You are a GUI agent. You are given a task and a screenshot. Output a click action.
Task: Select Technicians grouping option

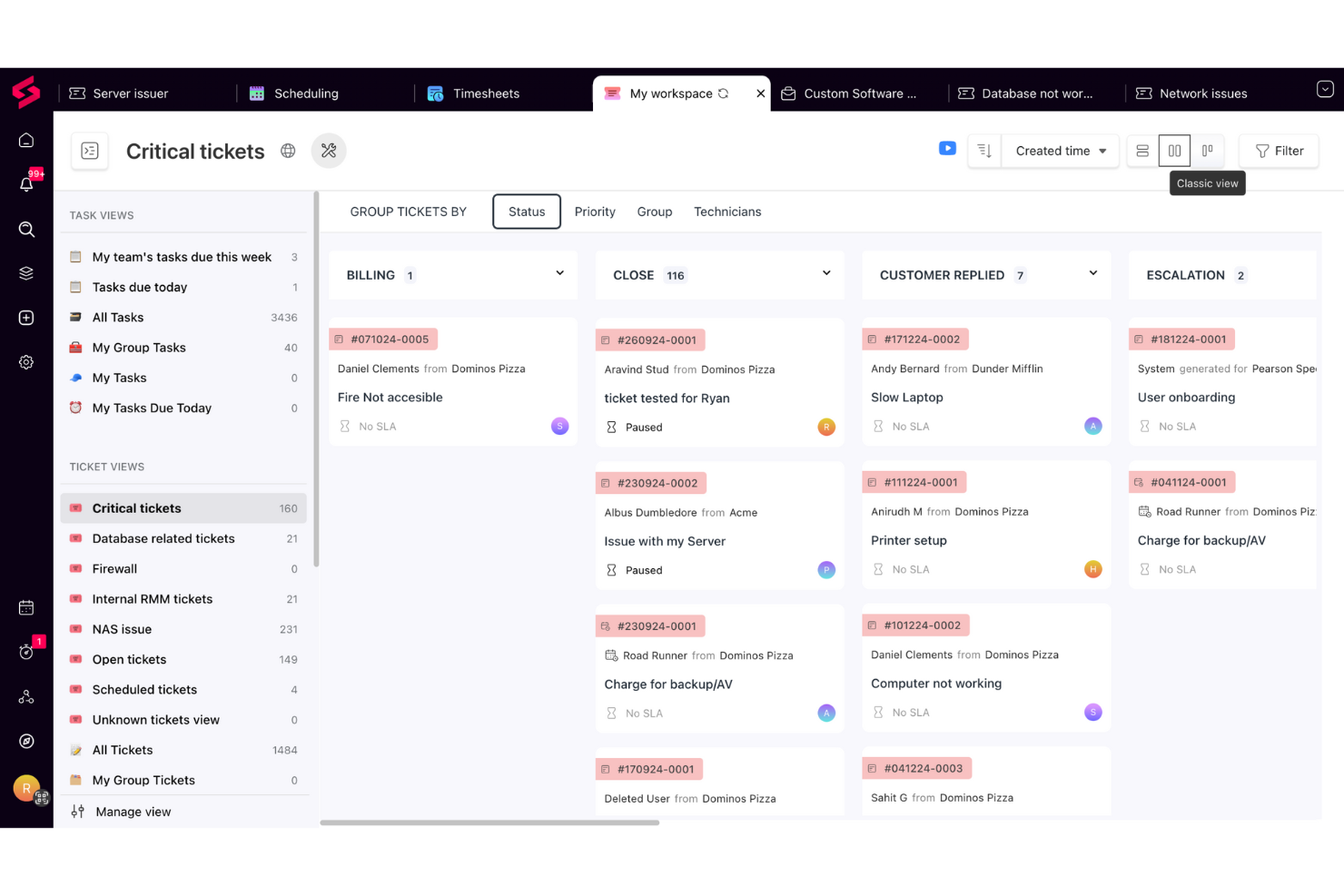click(x=726, y=212)
